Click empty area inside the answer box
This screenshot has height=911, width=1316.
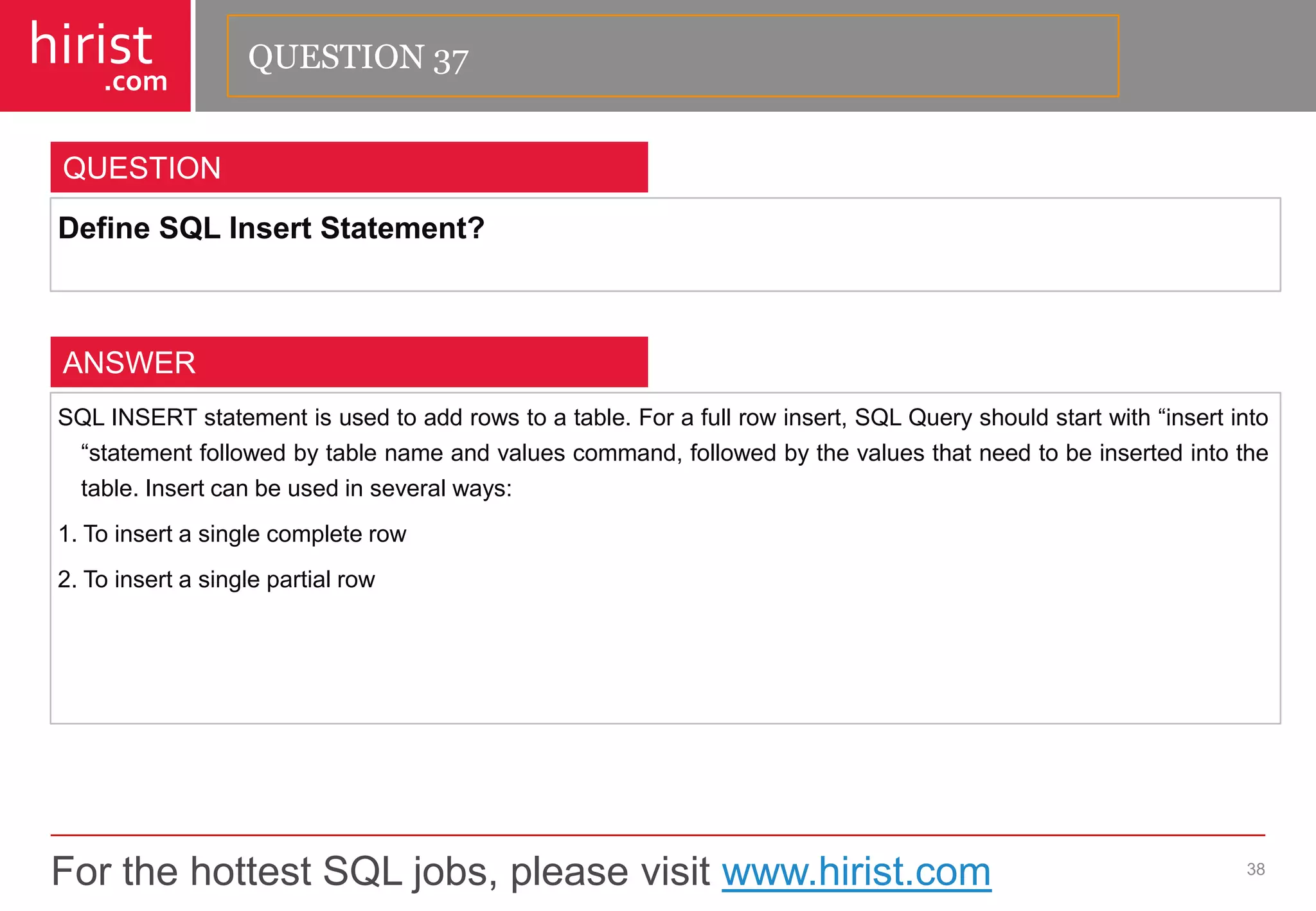coord(665,662)
